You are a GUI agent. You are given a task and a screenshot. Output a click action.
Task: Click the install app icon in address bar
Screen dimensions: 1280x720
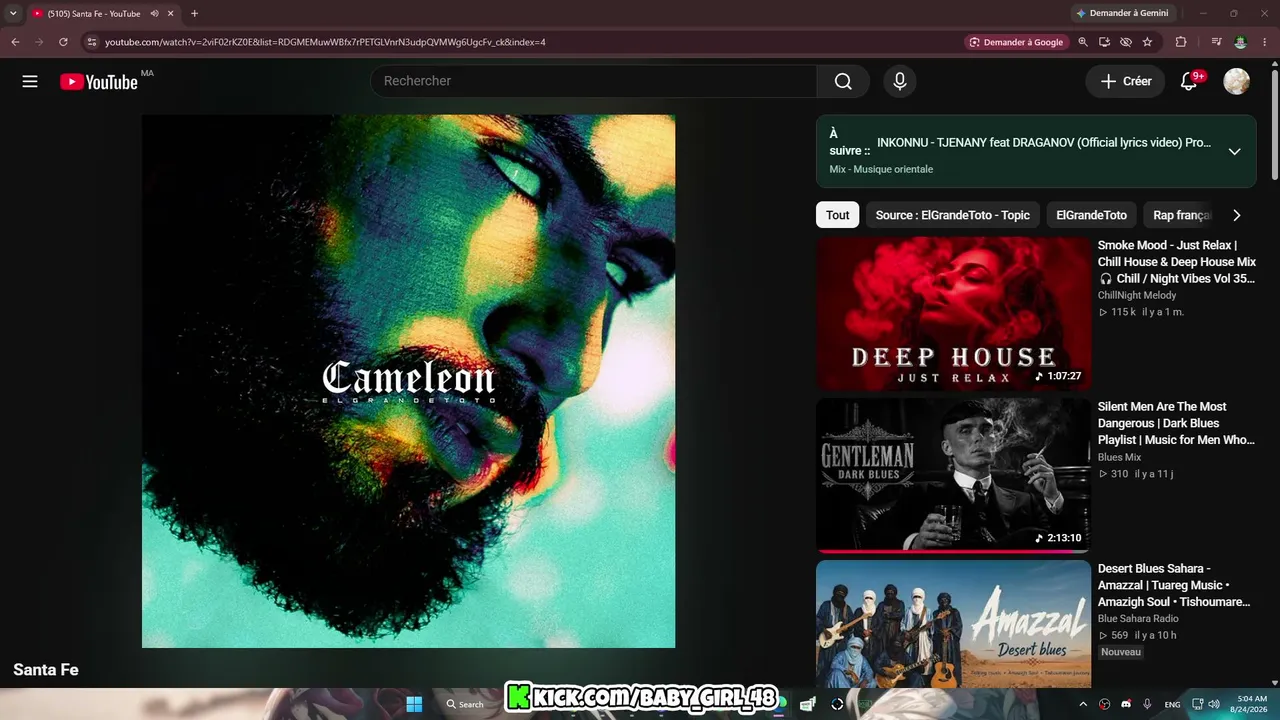point(1104,42)
